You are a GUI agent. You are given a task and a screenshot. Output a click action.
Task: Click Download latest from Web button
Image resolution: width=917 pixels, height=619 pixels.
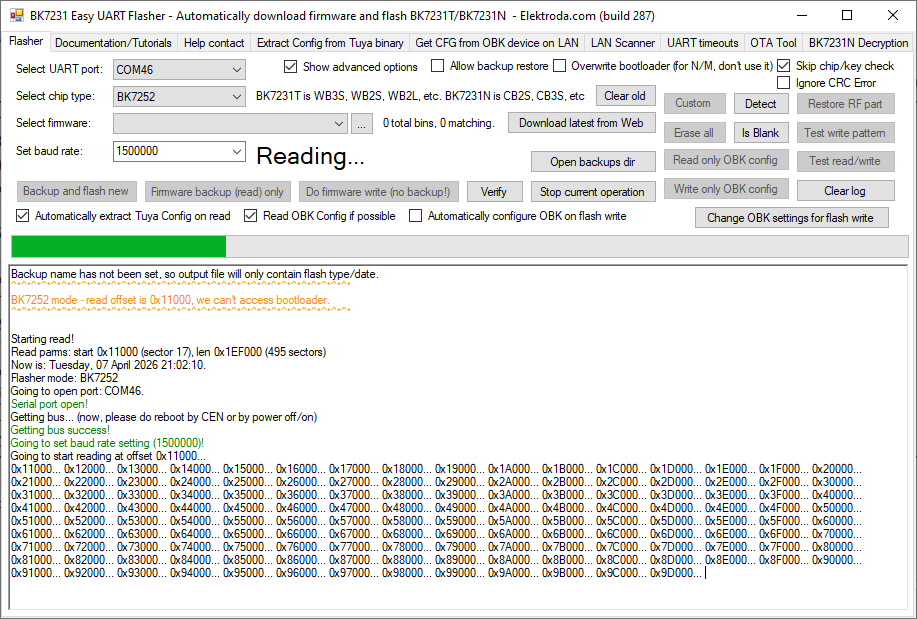[581, 123]
